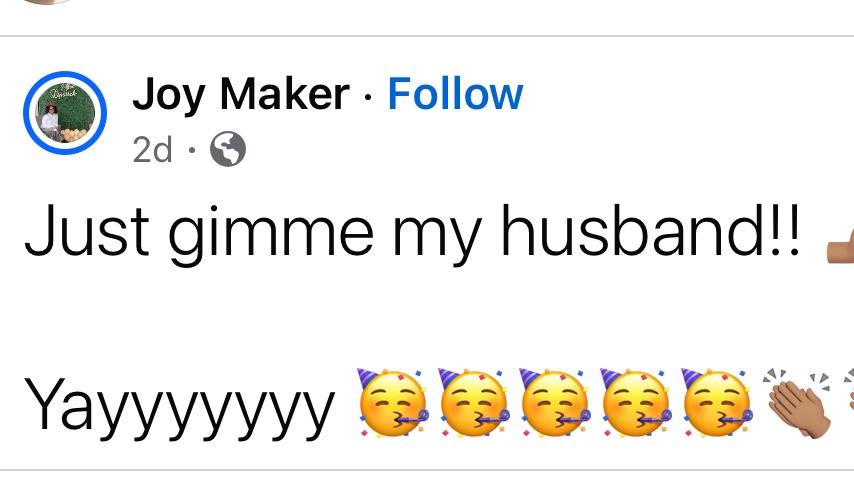This screenshot has width=854, height=498.
Task: Click the last party face emoji
Action: [716, 403]
